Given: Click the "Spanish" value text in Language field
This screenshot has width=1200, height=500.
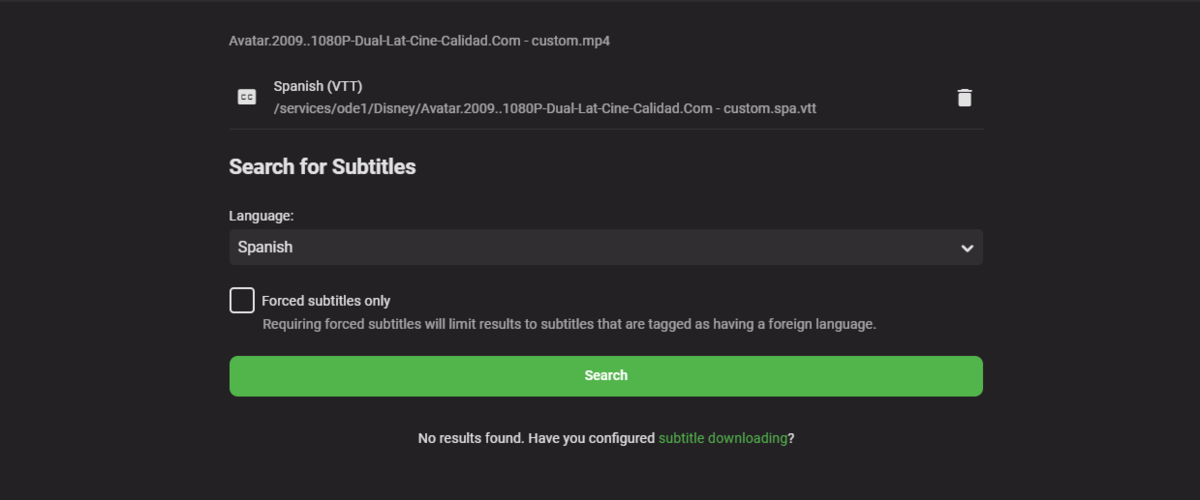Looking at the screenshot, I should point(265,247).
